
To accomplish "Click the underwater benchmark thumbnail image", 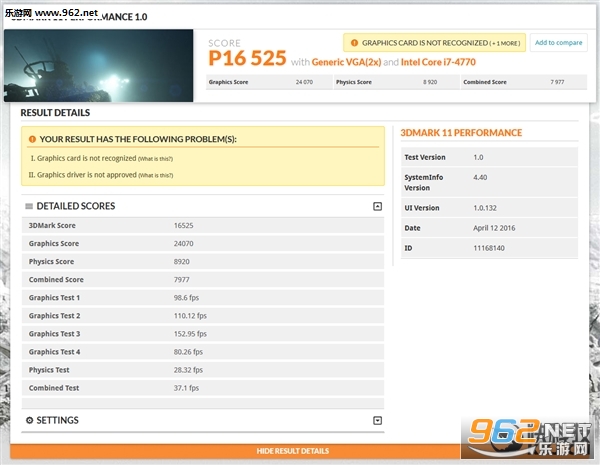I will click(x=99, y=65).
